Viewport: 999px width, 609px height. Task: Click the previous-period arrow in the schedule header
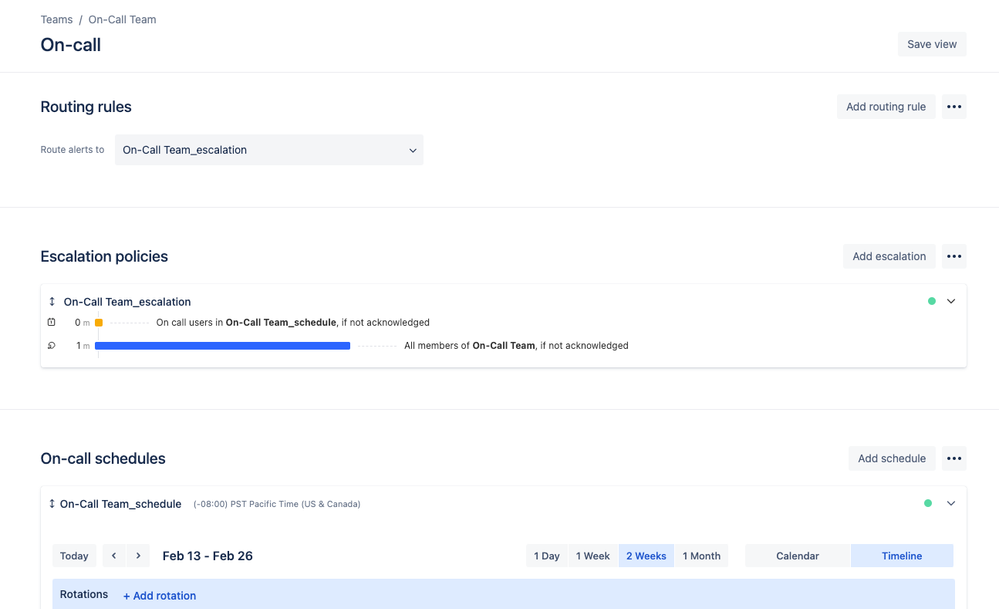coord(116,555)
